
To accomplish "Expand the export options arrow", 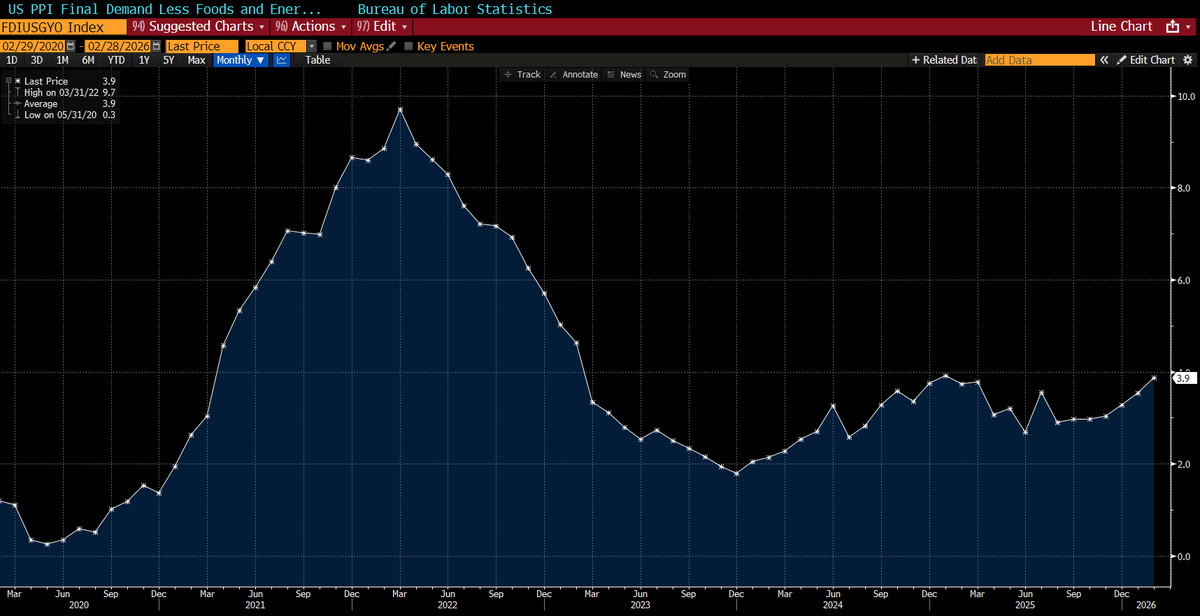I will 1190,26.
